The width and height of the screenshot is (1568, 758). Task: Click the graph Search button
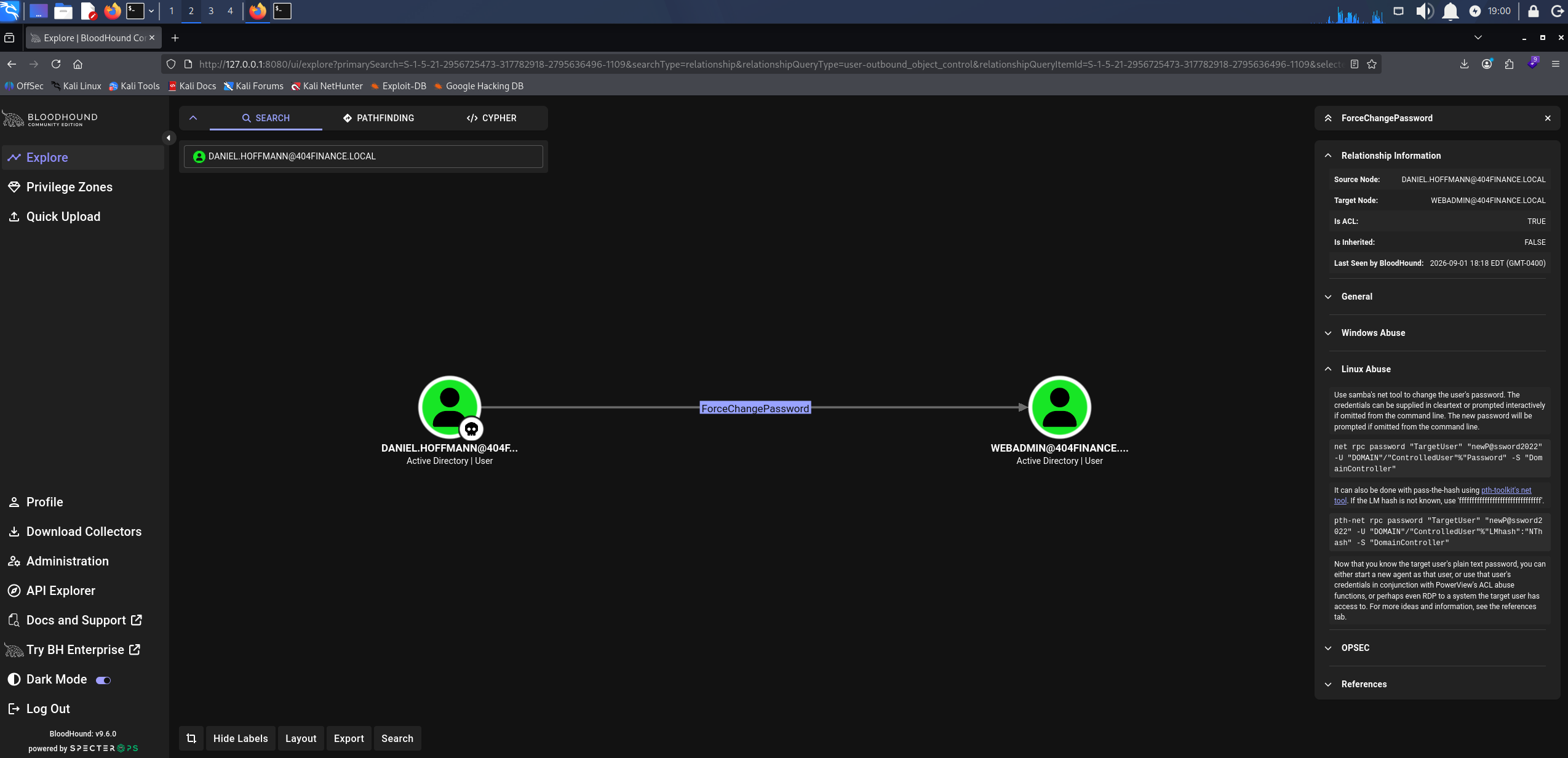397,738
